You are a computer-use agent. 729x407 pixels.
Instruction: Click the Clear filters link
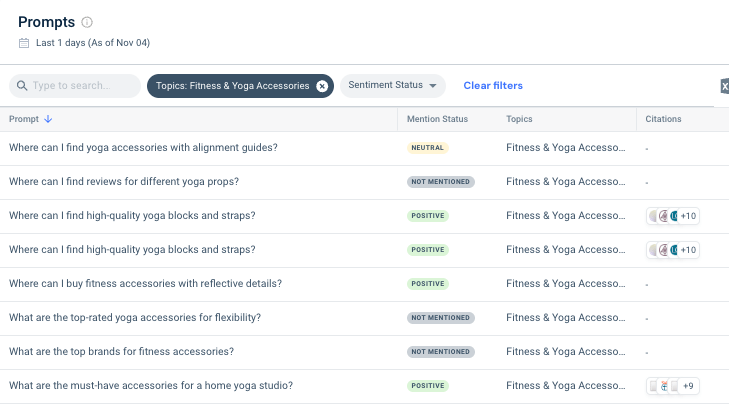point(493,86)
